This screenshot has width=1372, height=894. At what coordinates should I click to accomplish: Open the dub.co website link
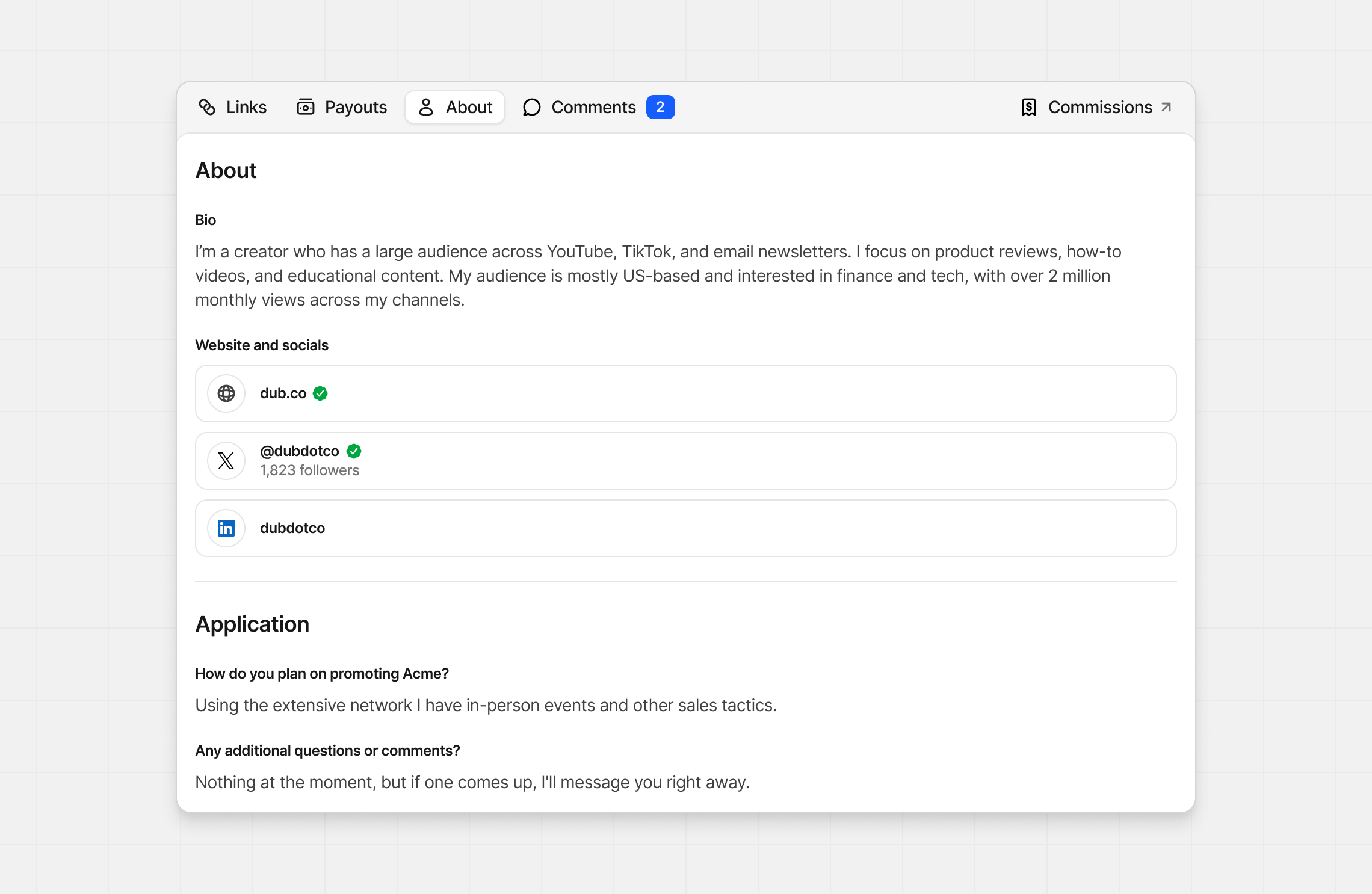click(283, 393)
